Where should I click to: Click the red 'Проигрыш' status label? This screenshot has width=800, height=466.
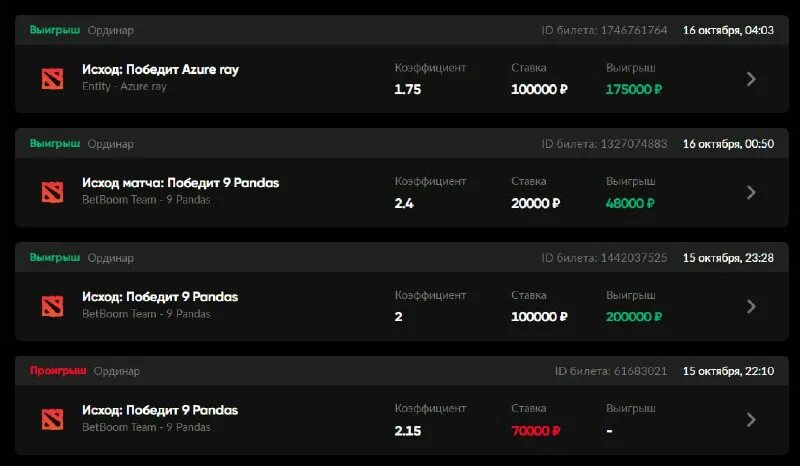click(x=58, y=371)
